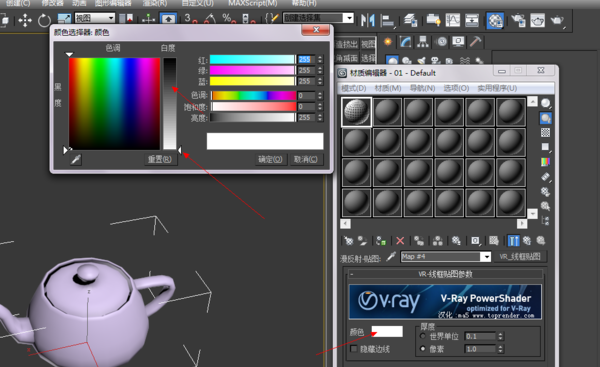Click sample slots scroll down arrow

[532, 214]
